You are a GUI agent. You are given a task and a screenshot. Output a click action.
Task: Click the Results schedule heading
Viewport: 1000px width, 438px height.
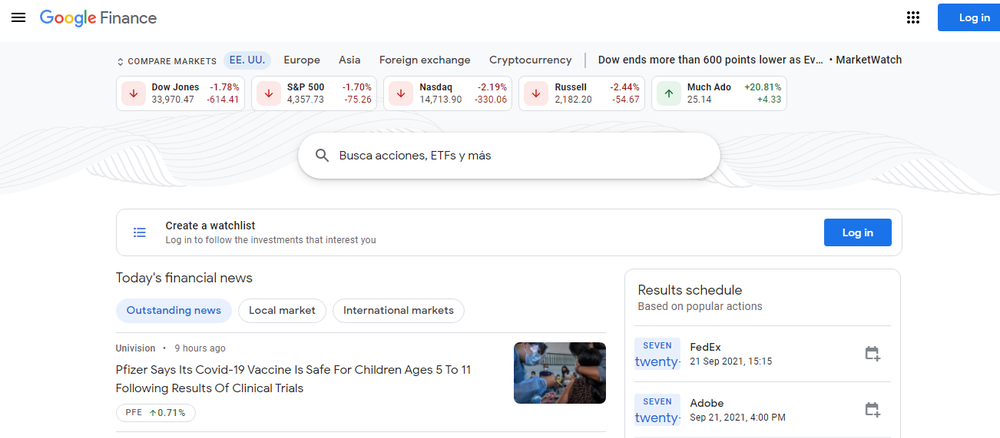pyautogui.click(x=690, y=290)
